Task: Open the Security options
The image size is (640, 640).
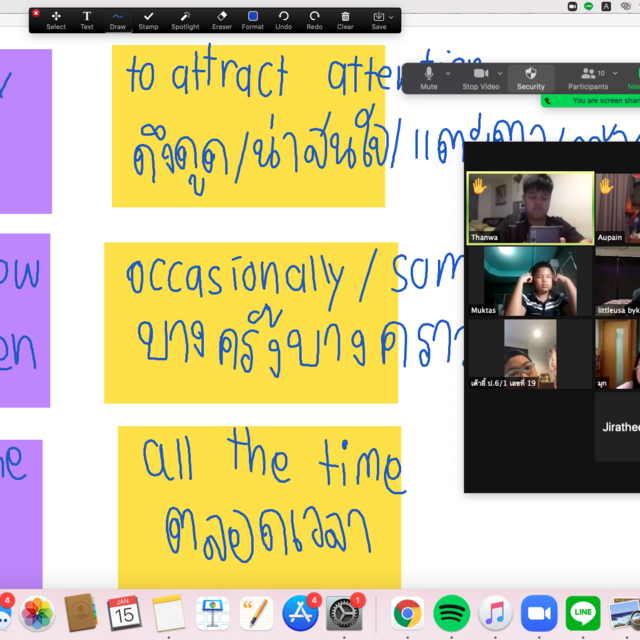Action: (531, 78)
